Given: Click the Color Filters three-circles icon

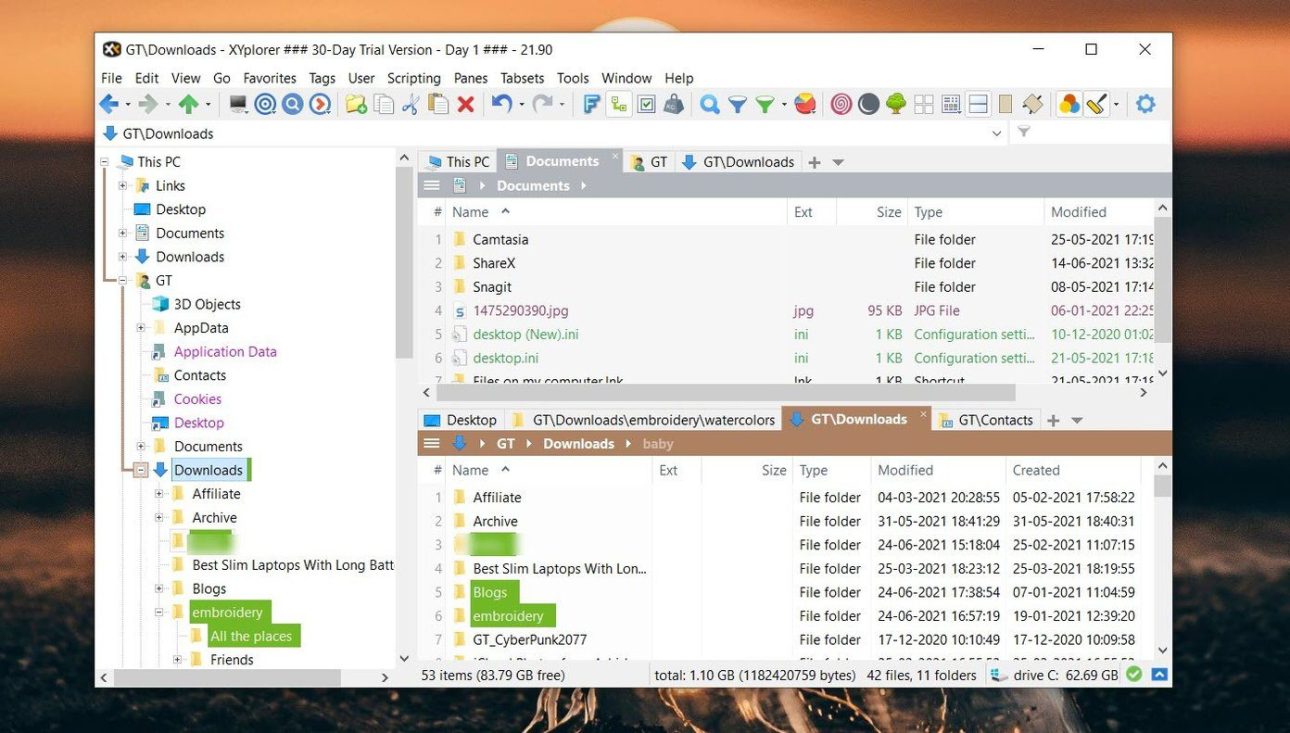Looking at the screenshot, I should [1069, 104].
